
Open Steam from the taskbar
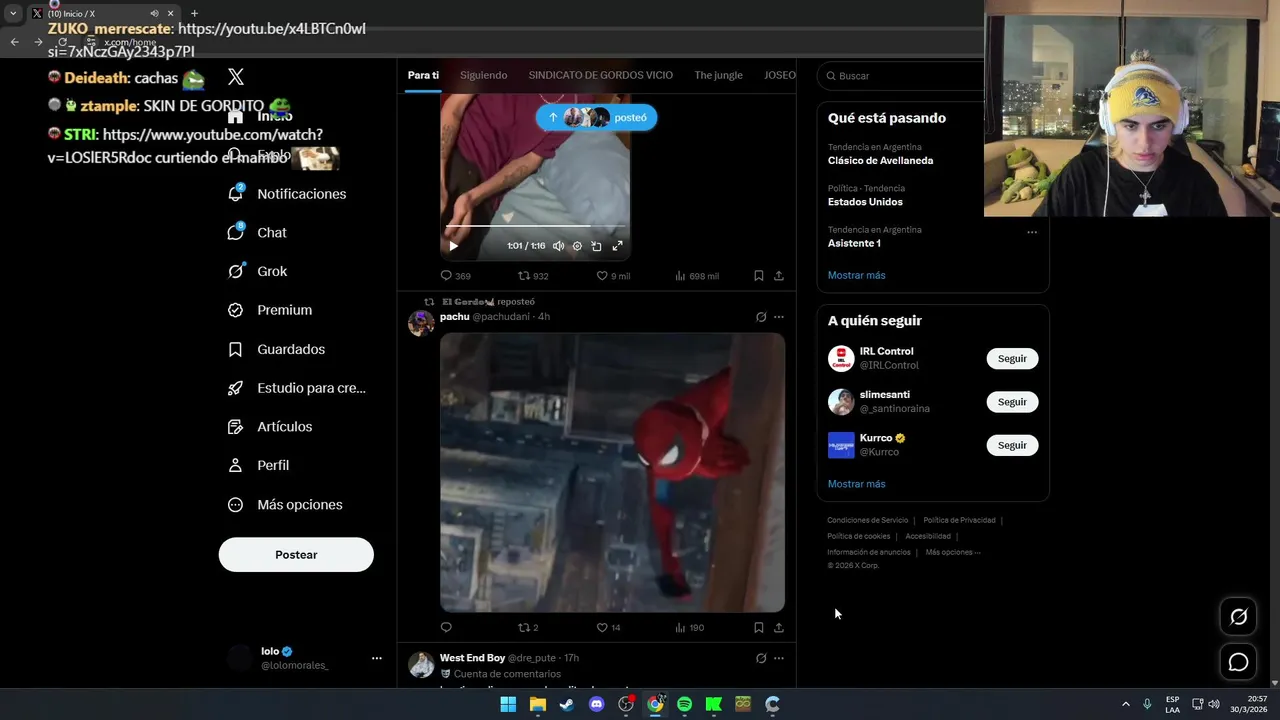pyautogui.click(x=567, y=704)
